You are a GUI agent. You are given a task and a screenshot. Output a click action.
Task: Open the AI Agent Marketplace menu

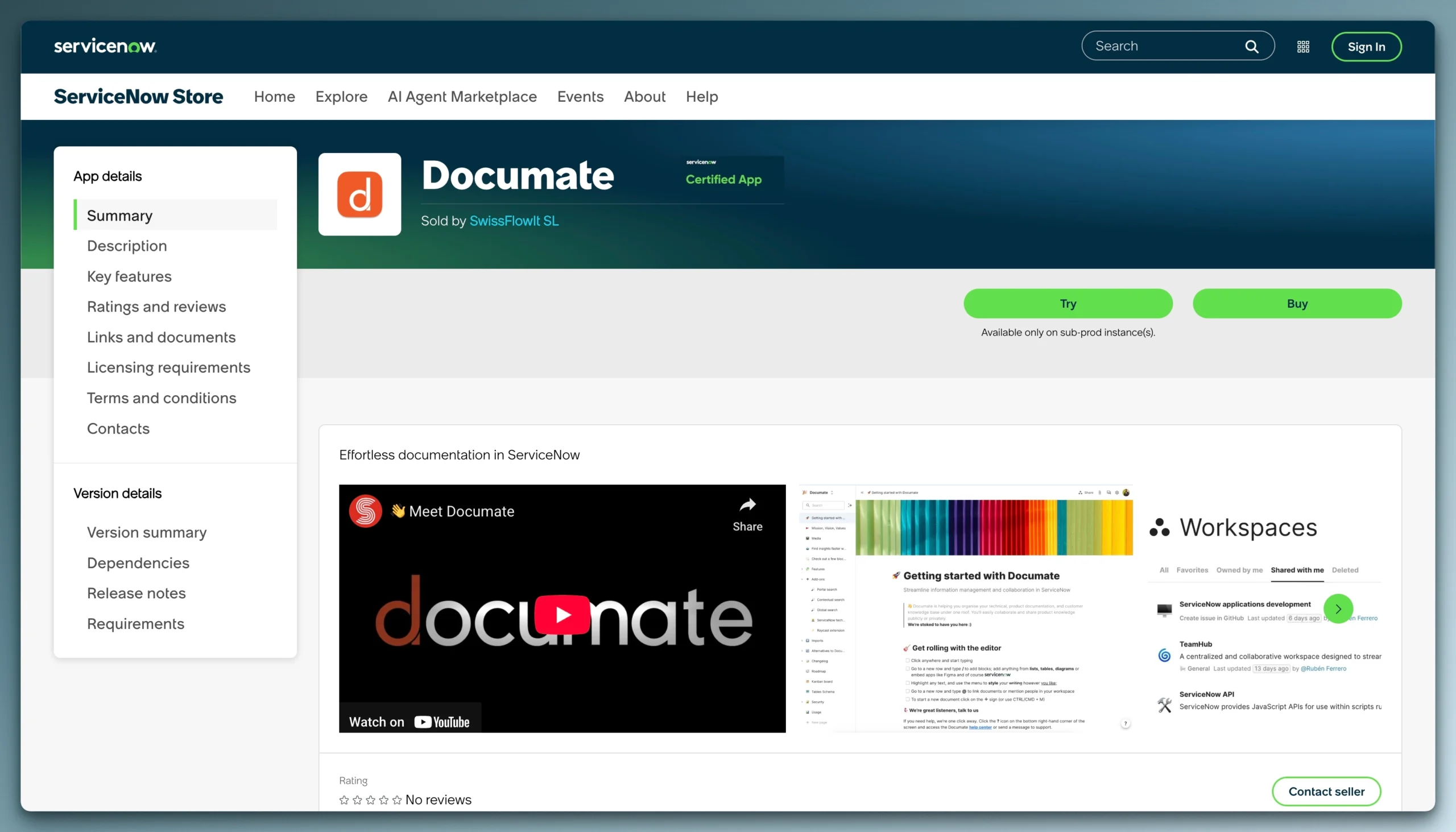pyautogui.click(x=462, y=96)
